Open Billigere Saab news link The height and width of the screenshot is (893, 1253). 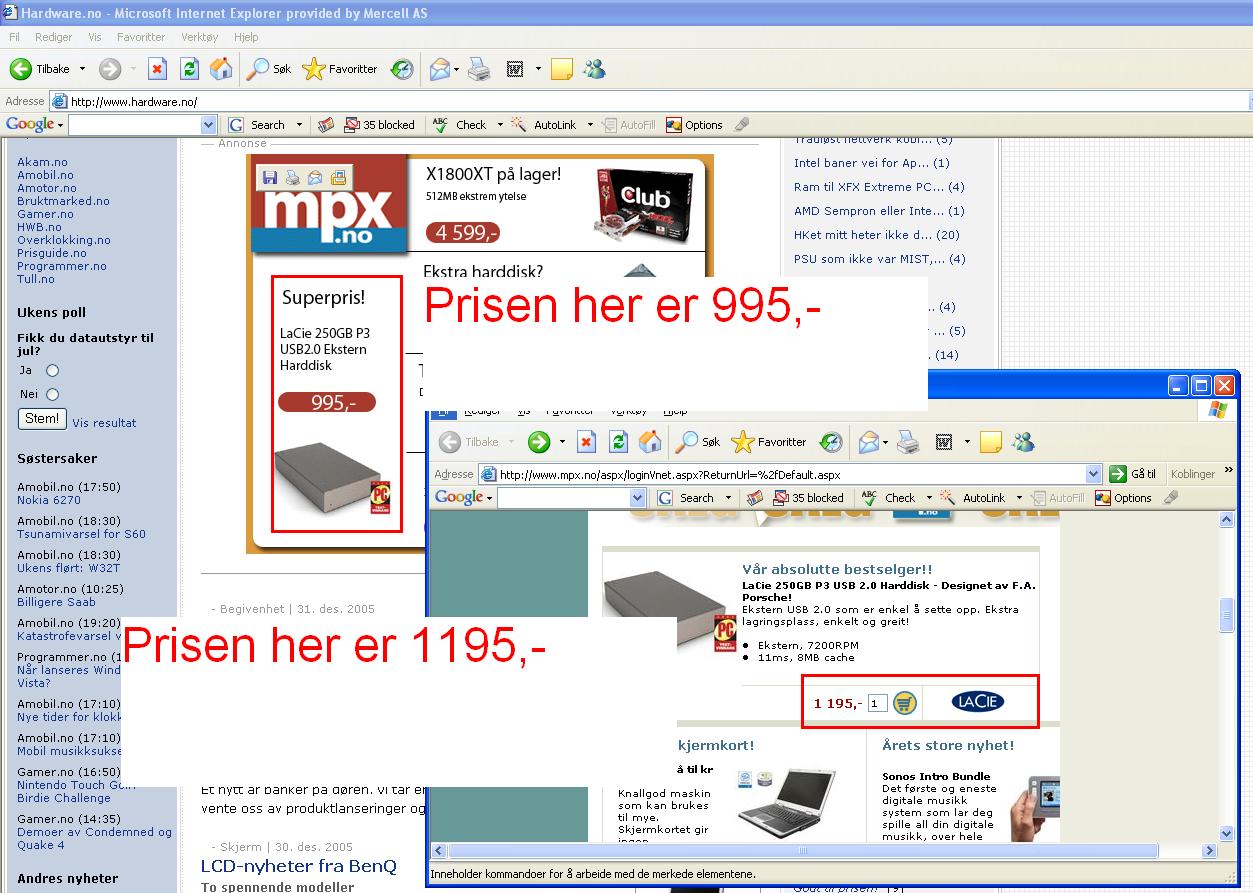point(56,602)
